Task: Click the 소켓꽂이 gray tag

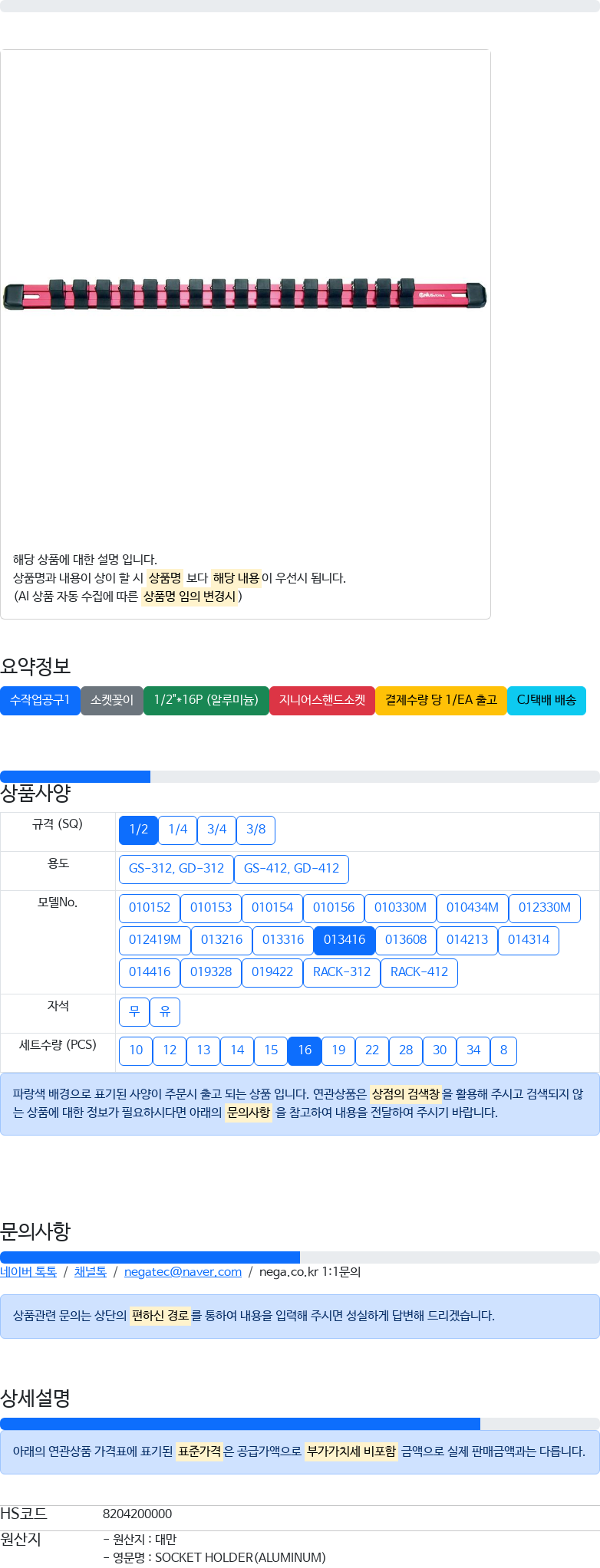Action: tap(112, 700)
